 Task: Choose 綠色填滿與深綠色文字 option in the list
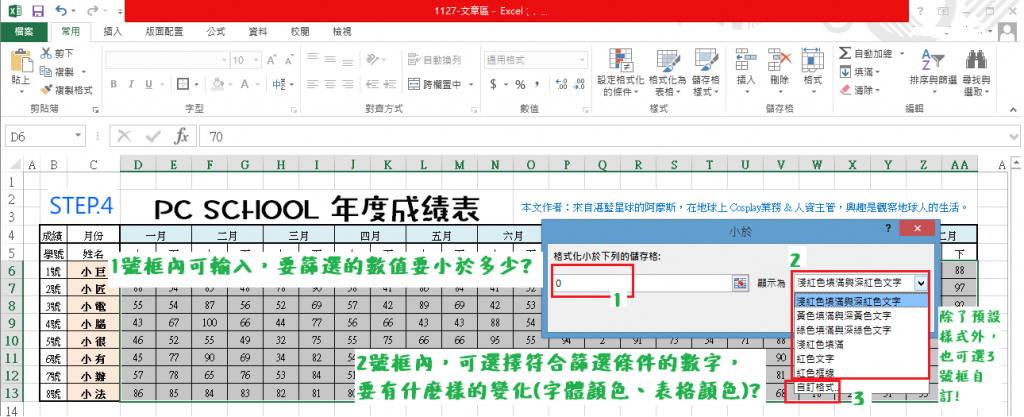[x=861, y=330]
